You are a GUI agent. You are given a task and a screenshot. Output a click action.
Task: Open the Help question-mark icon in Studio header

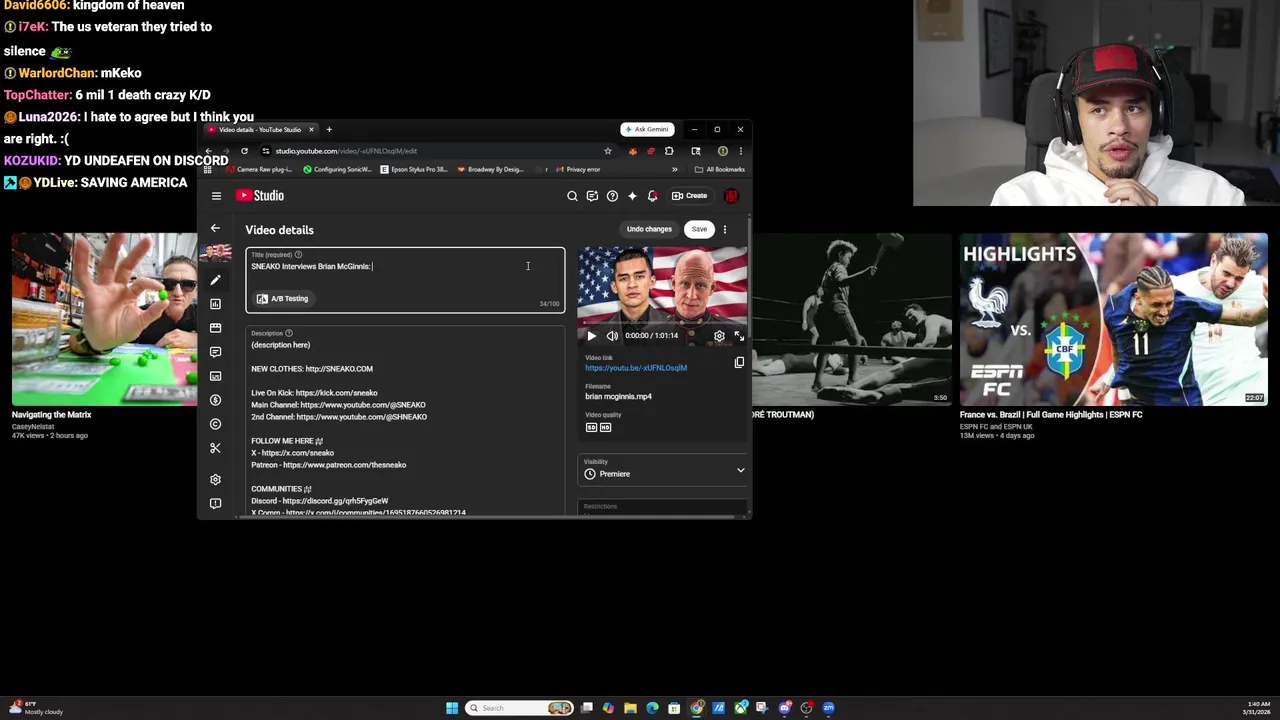tap(612, 196)
